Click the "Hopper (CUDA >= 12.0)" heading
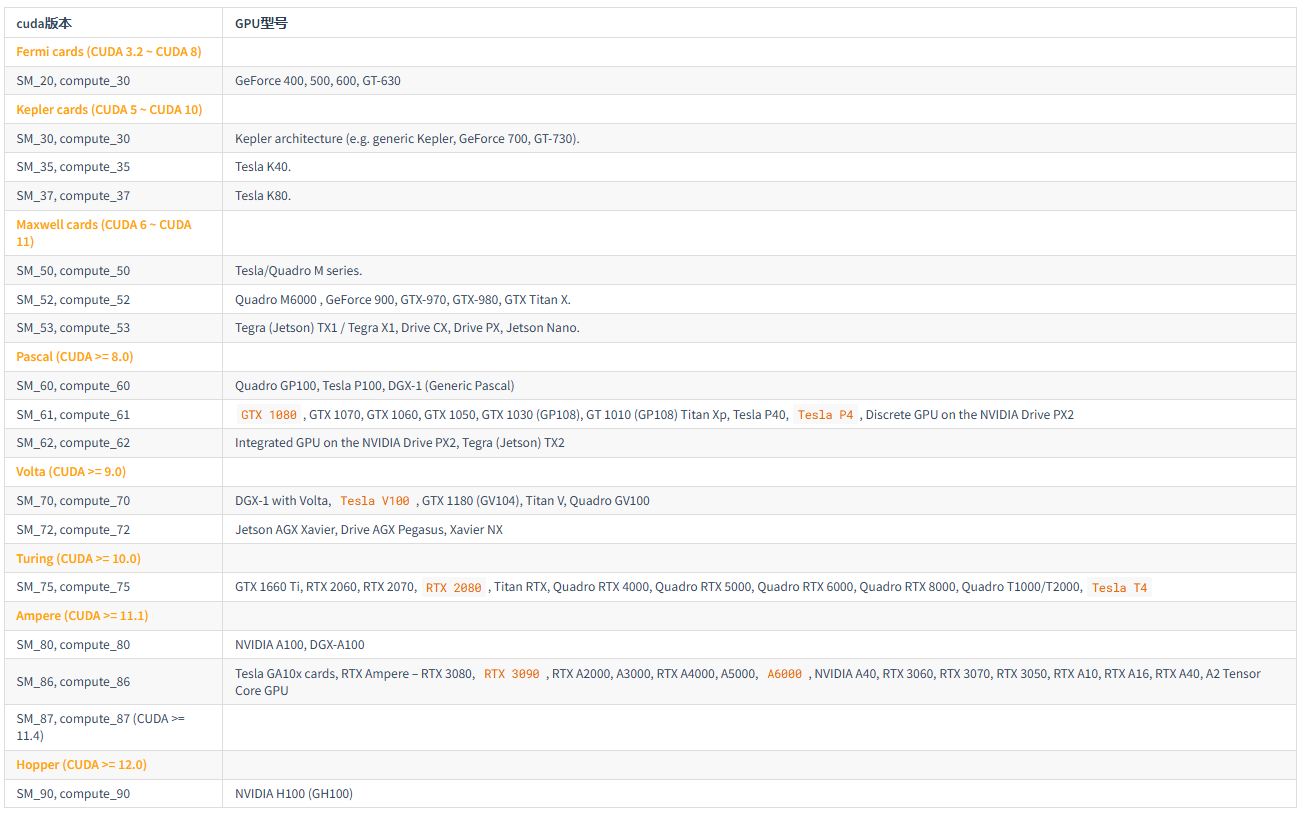Screen dimensions: 1307x817 (x=81, y=765)
